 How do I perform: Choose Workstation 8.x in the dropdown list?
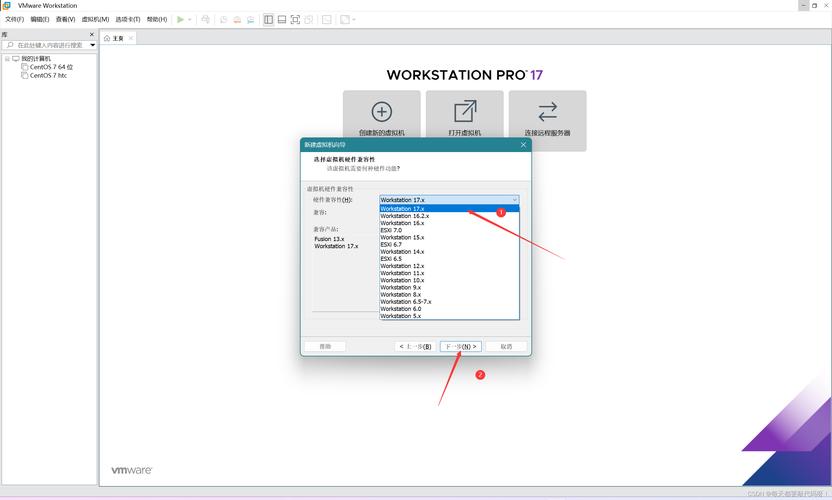coord(449,295)
